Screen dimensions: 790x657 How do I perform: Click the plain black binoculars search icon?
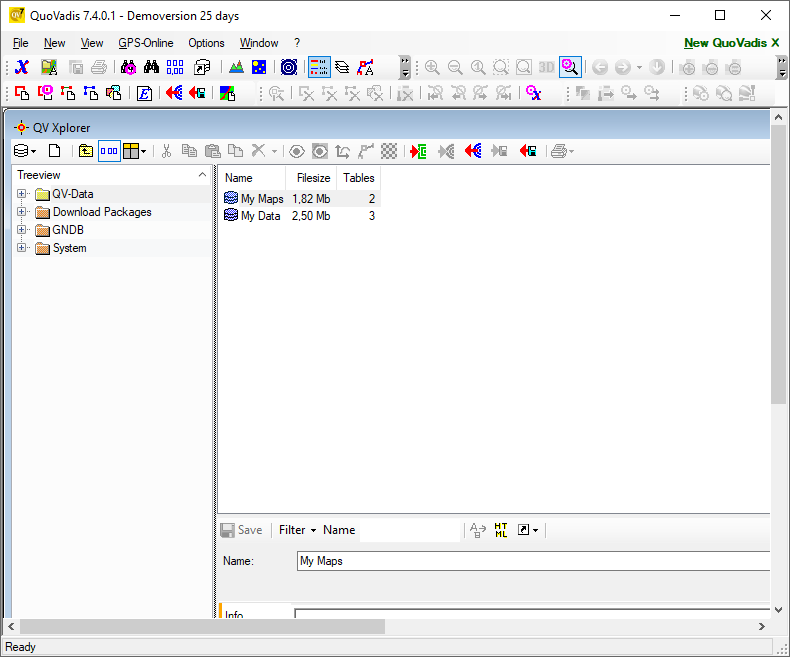click(x=151, y=67)
